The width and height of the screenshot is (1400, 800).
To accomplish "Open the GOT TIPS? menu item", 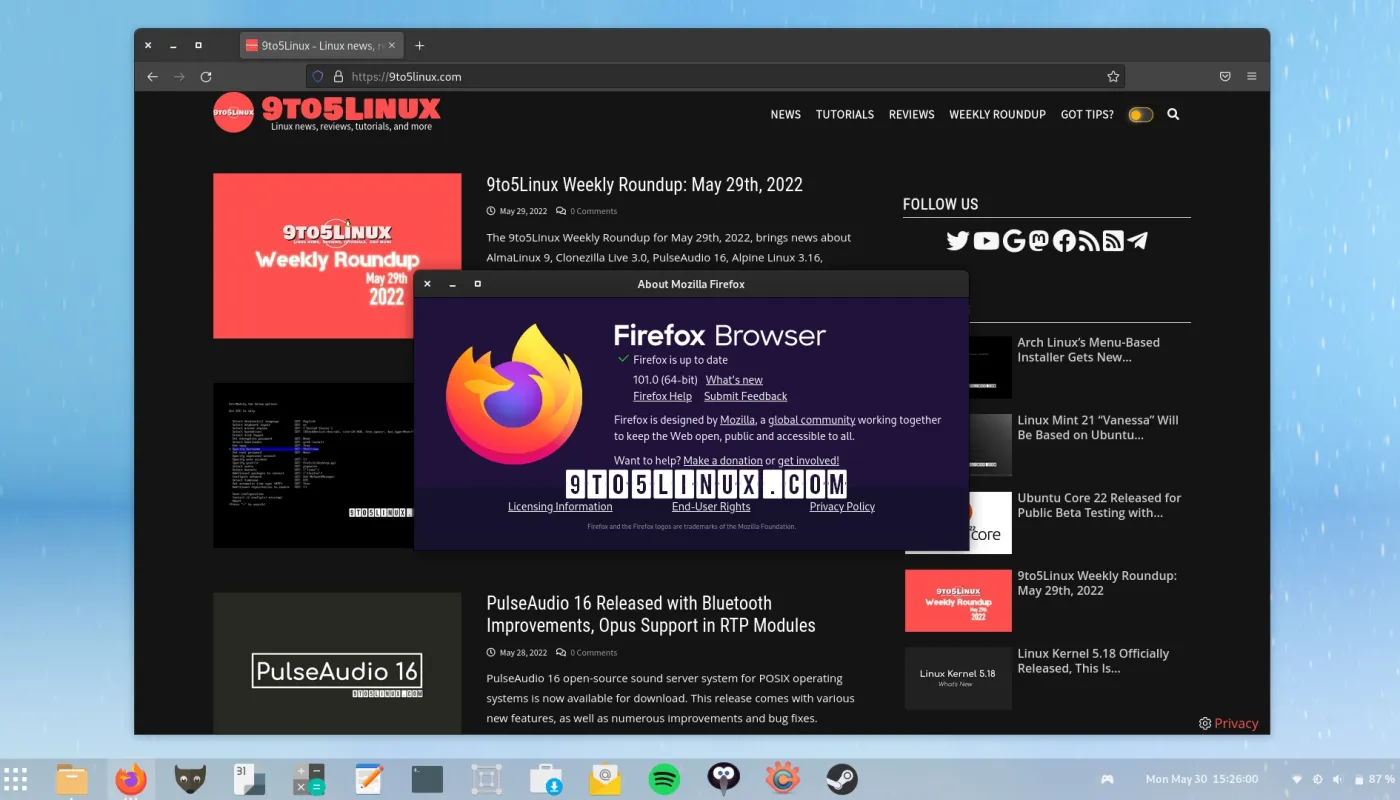I will pyautogui.click(x=1087, y=114).
